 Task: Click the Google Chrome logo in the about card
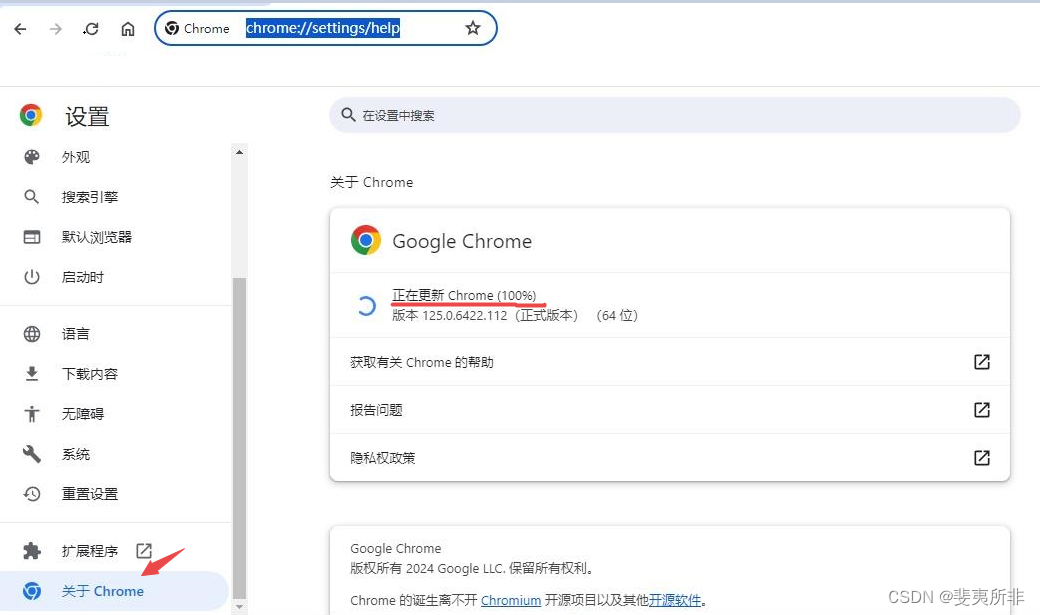[366, 240]
